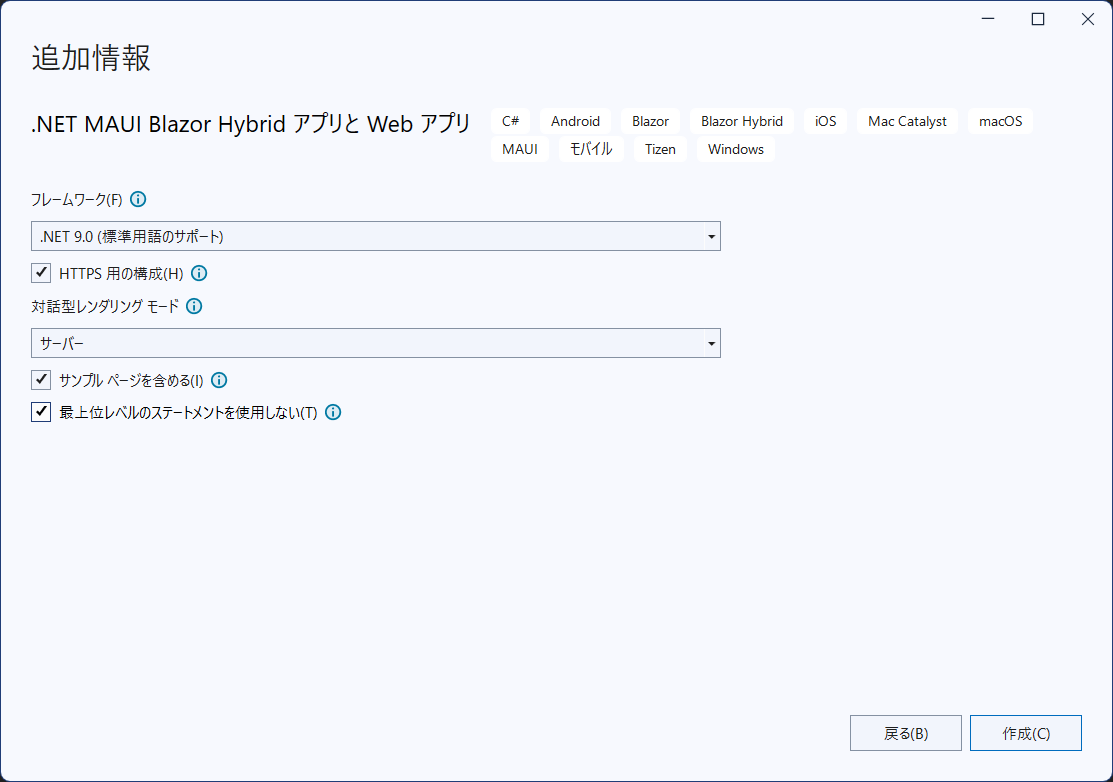Click the Windows tag
The width and height of the screenshot is (1113, 782).
pos(735,149)
